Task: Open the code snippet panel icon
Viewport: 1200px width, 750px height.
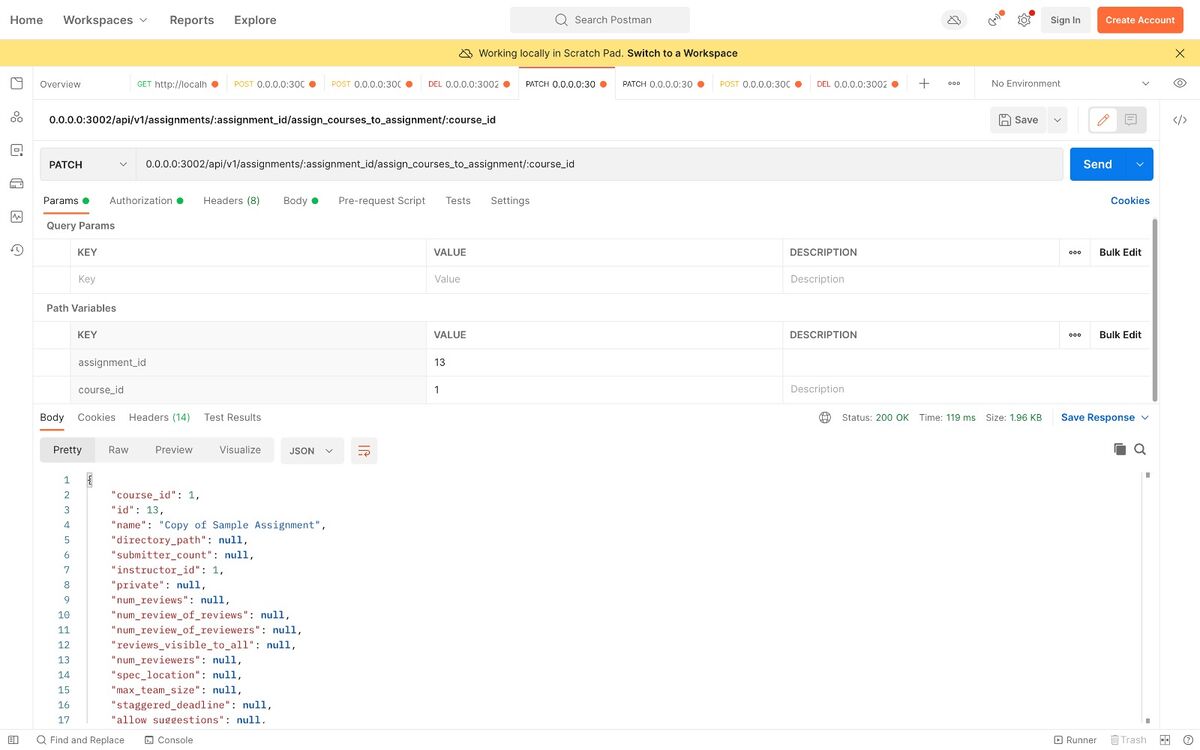Action: [1179, 120]
